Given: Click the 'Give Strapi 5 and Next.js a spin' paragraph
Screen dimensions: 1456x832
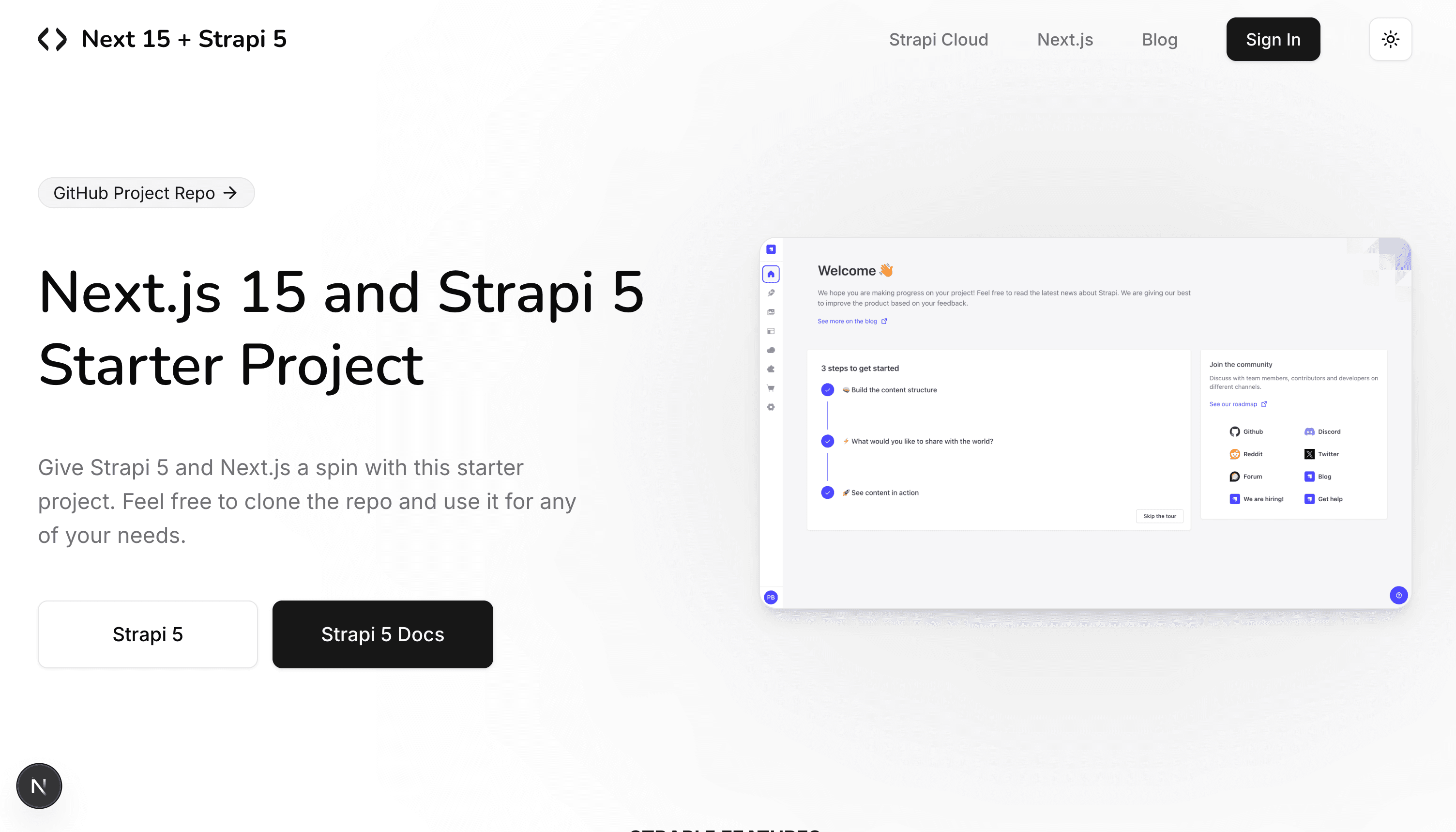Looking at the screenshot, I should tap(307, 501).
